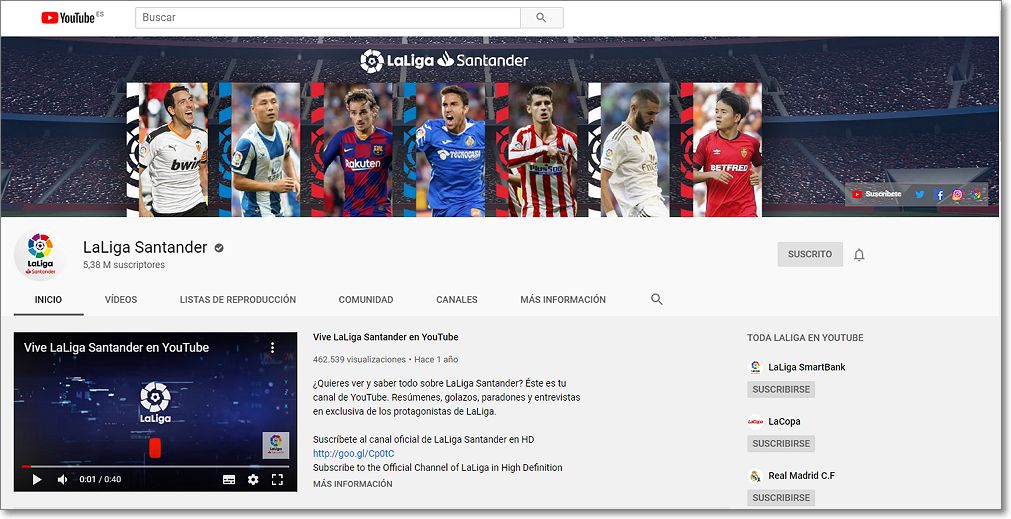Click the LaLiga Santander channel name
This screenshot has height=519, width=1011.
145,248
